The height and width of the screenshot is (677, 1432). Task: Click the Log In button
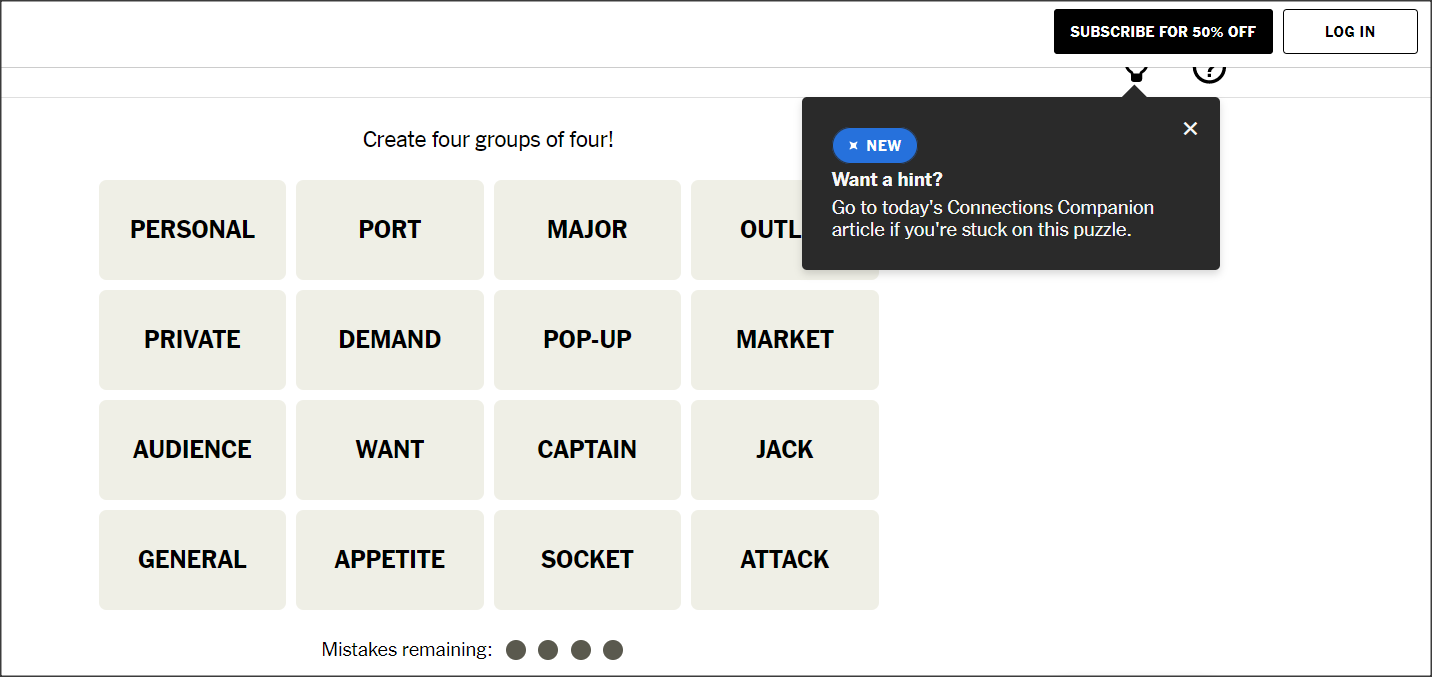(x=1350, y=31)
